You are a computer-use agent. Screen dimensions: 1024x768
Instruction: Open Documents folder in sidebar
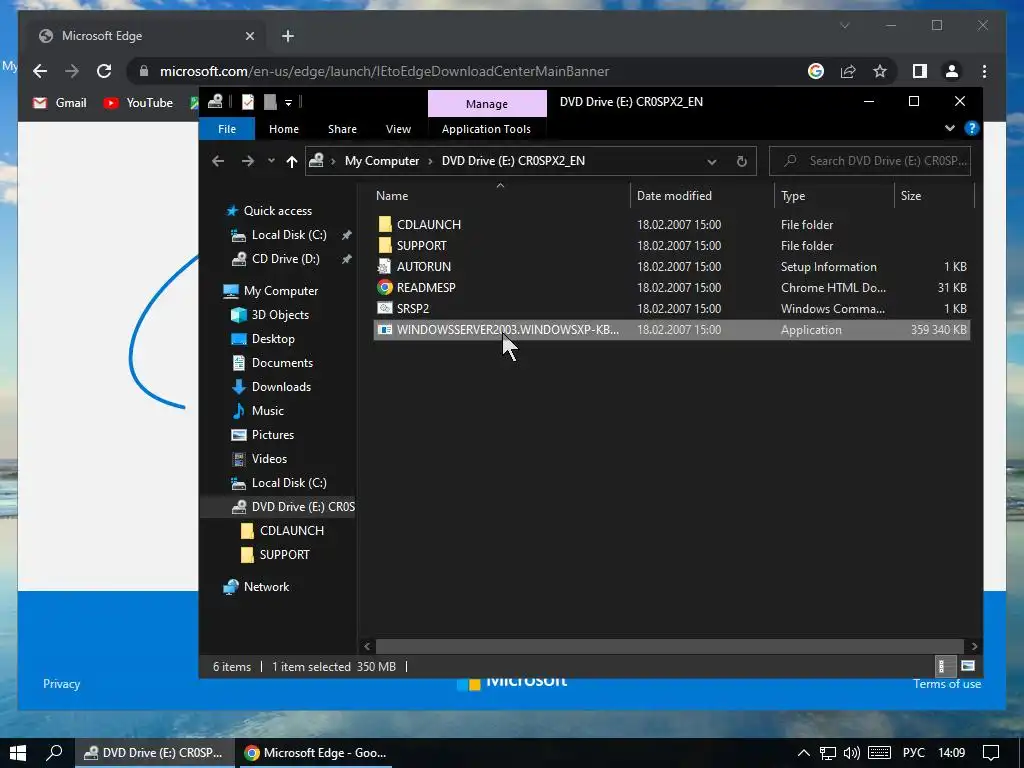(282, 363)
